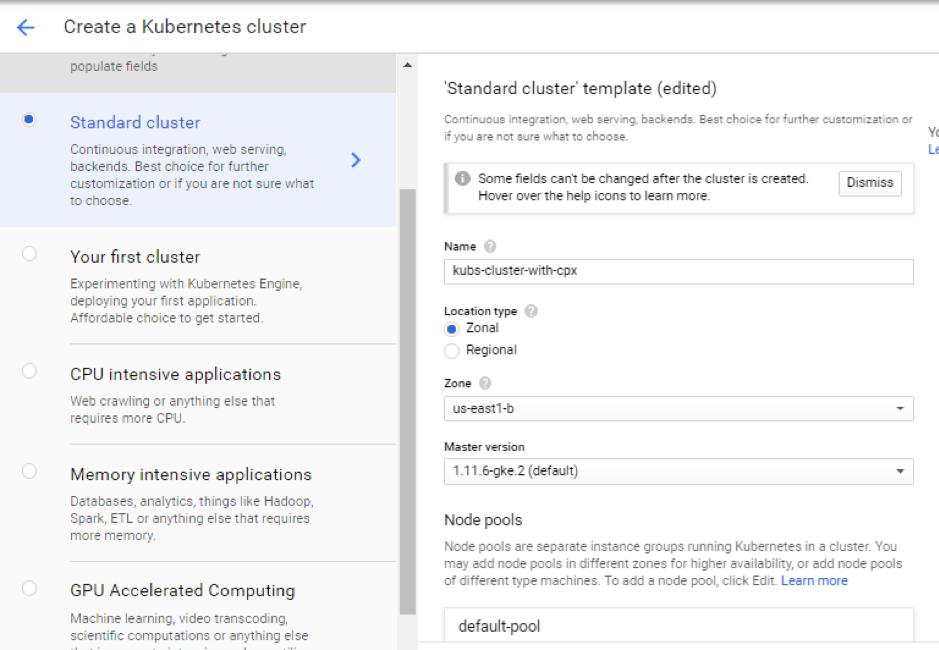
Task: Click the back arrow icon
Action: (x=26, y=27)
